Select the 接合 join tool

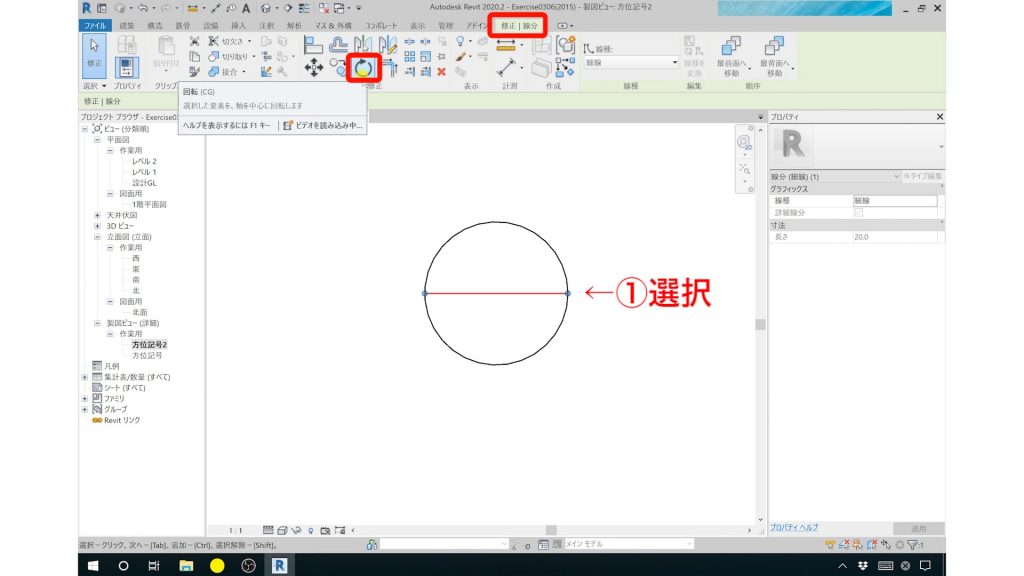click(x=214, y=72)
